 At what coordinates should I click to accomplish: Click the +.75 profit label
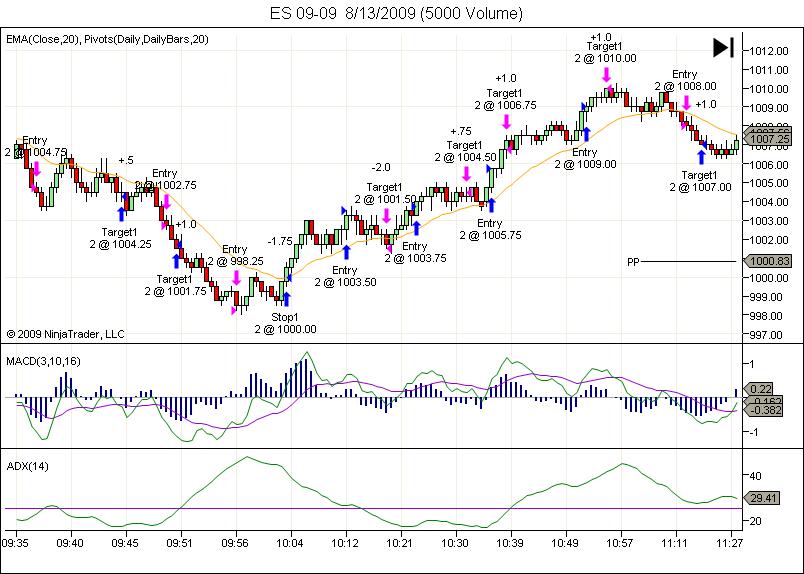click(x=461, y=131)
